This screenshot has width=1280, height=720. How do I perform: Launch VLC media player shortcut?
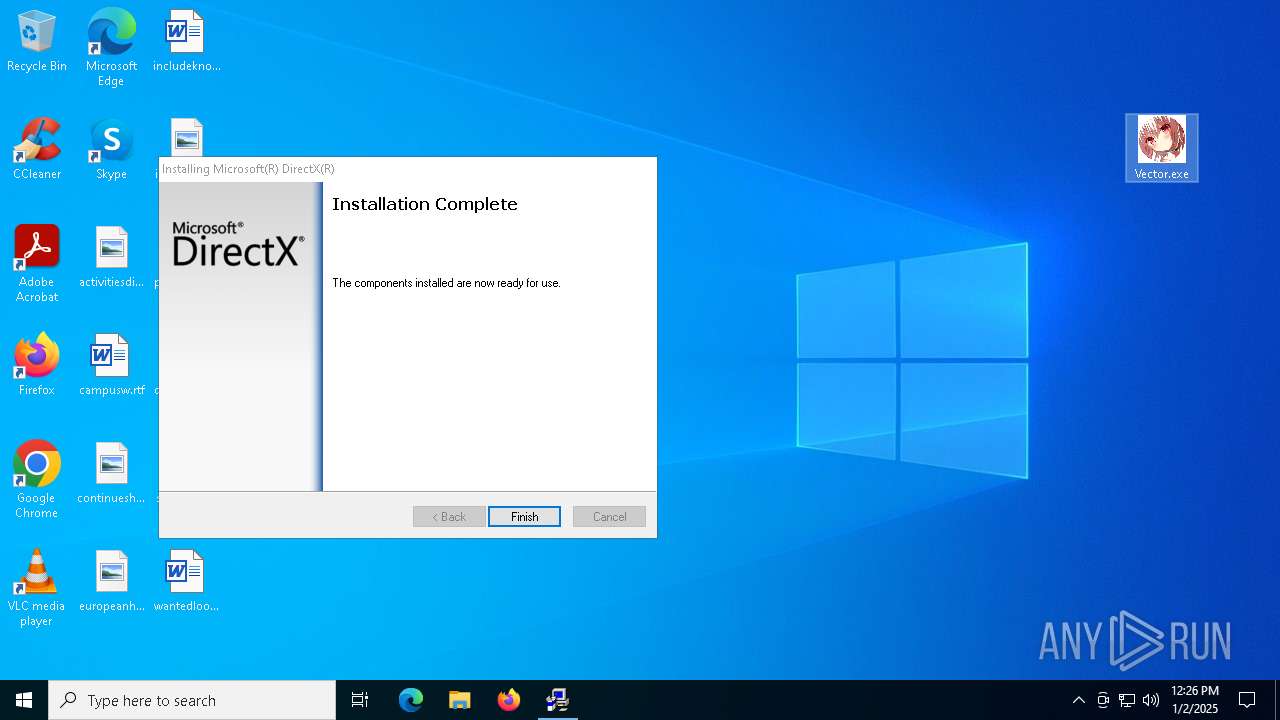(x=37, y=588)
